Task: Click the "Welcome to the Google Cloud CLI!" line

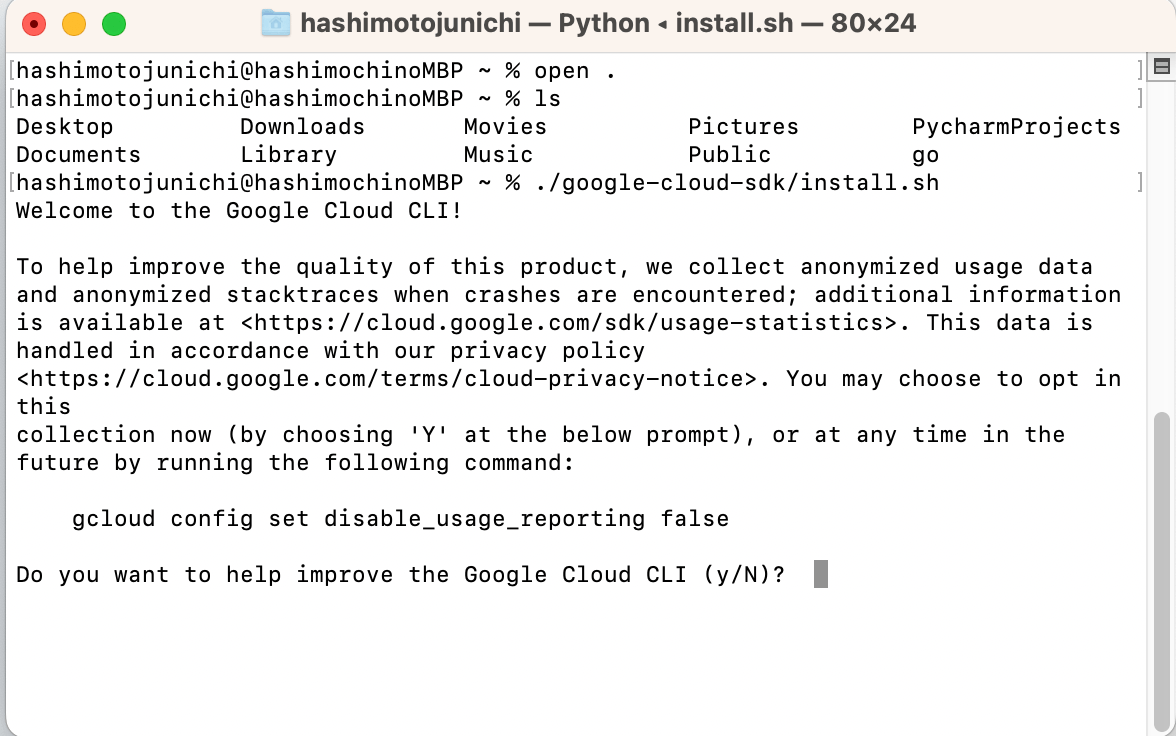Action: [x=240, y=211]
